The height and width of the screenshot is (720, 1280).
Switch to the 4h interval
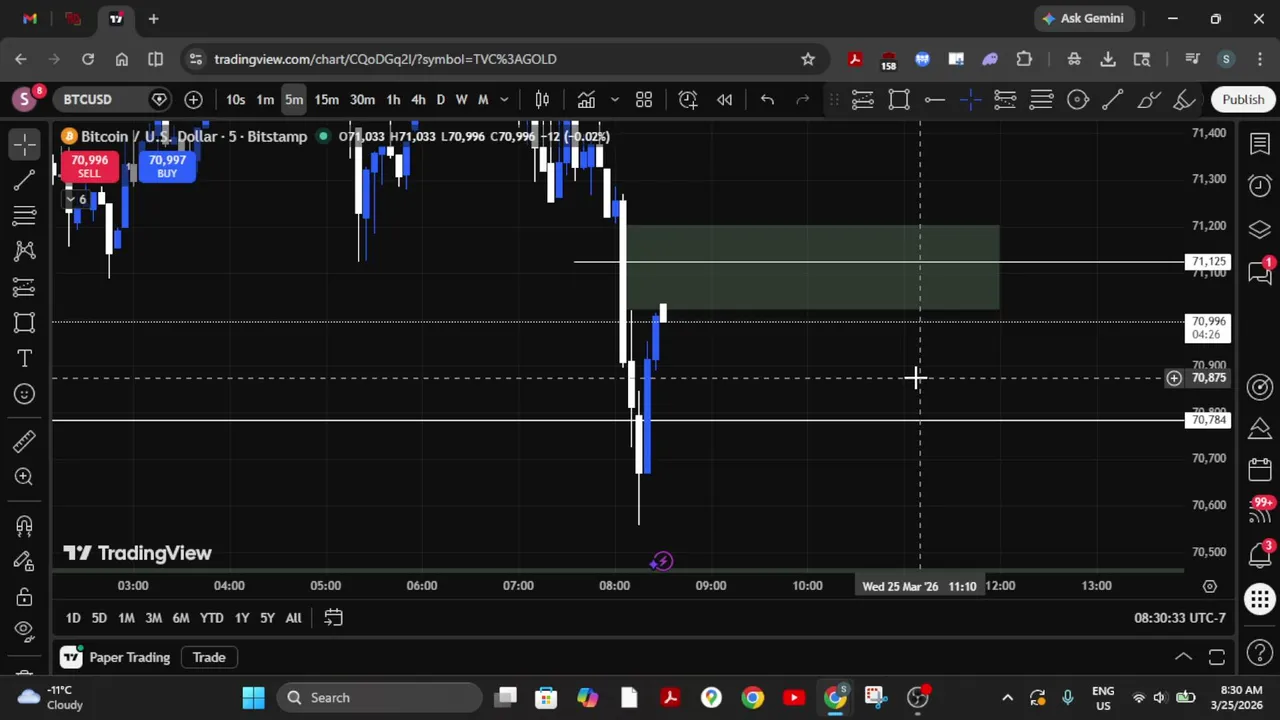pos(418,99)
